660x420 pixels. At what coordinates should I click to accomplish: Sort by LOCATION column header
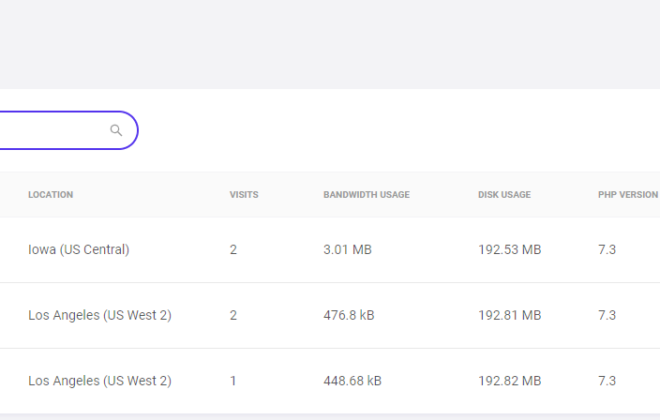point(51,195)
